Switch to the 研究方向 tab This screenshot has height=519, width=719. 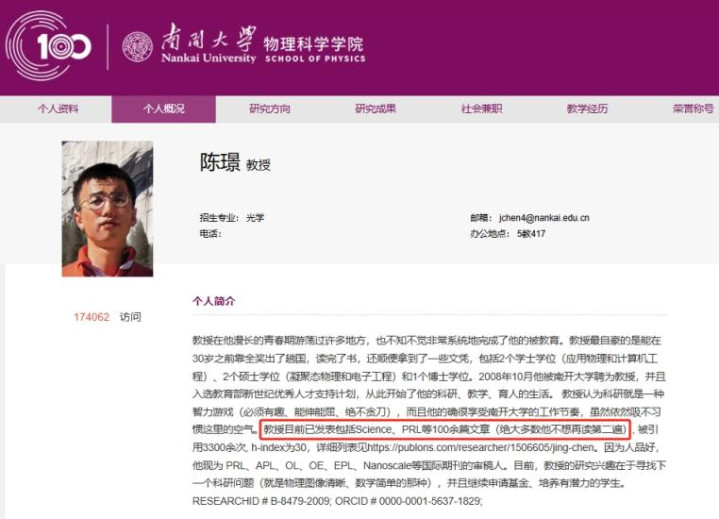270,109
